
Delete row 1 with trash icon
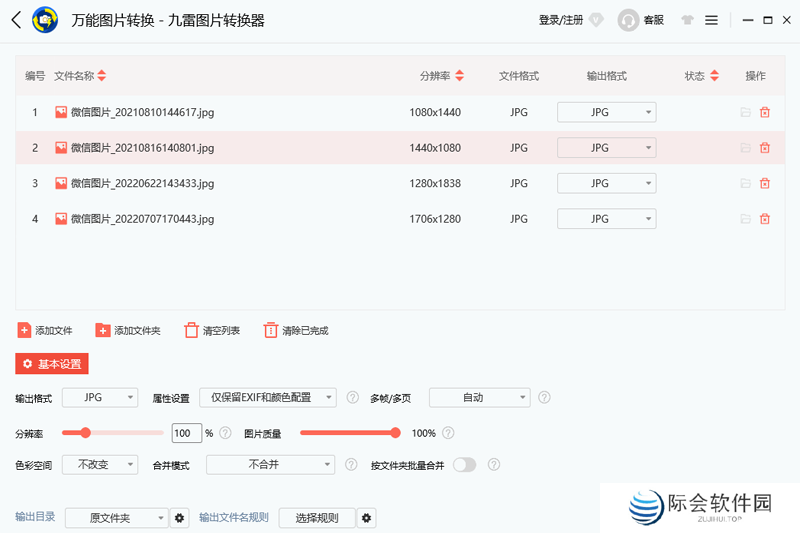[x=765, y=113]
